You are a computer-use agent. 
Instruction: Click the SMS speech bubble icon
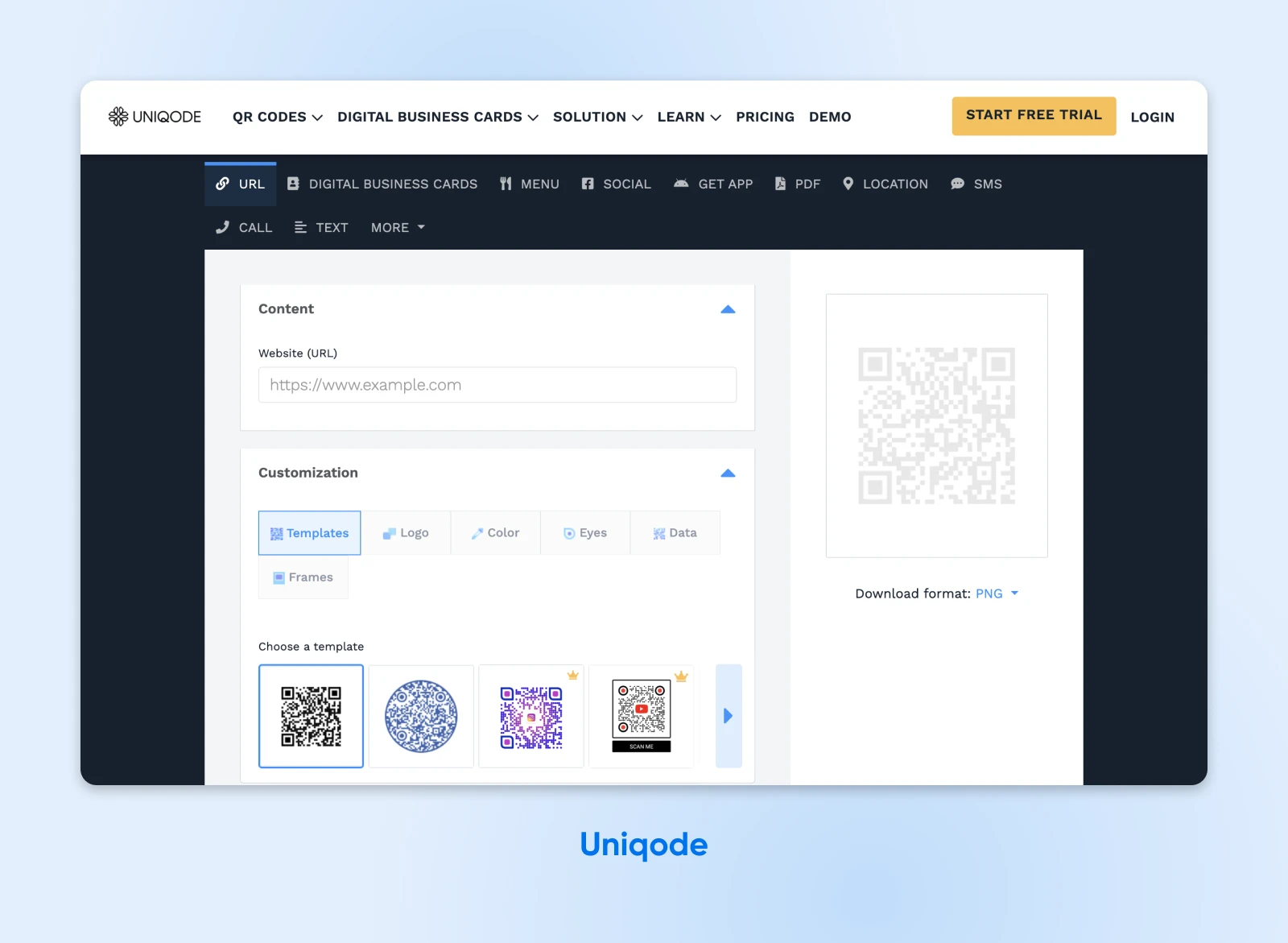point(957,184)
